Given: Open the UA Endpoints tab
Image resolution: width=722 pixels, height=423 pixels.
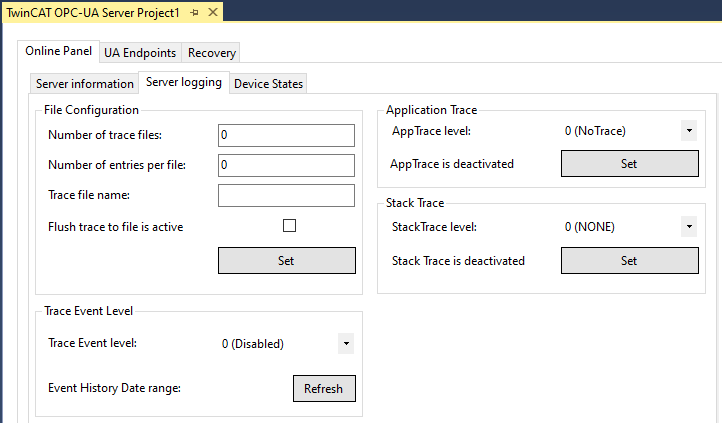Looking at the screenshot, I should click(140, 53).
